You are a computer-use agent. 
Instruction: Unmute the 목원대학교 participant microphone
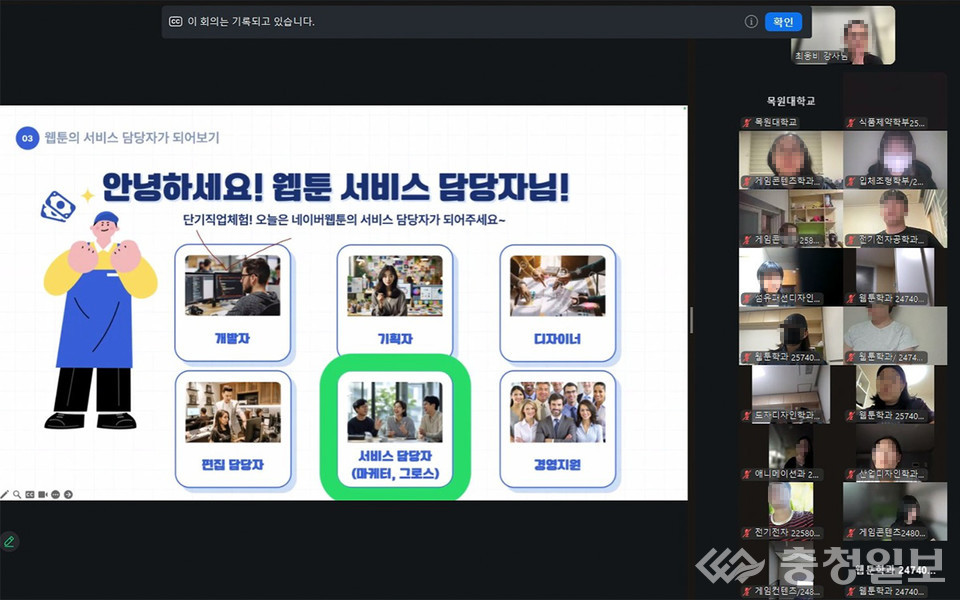(745, 123)
